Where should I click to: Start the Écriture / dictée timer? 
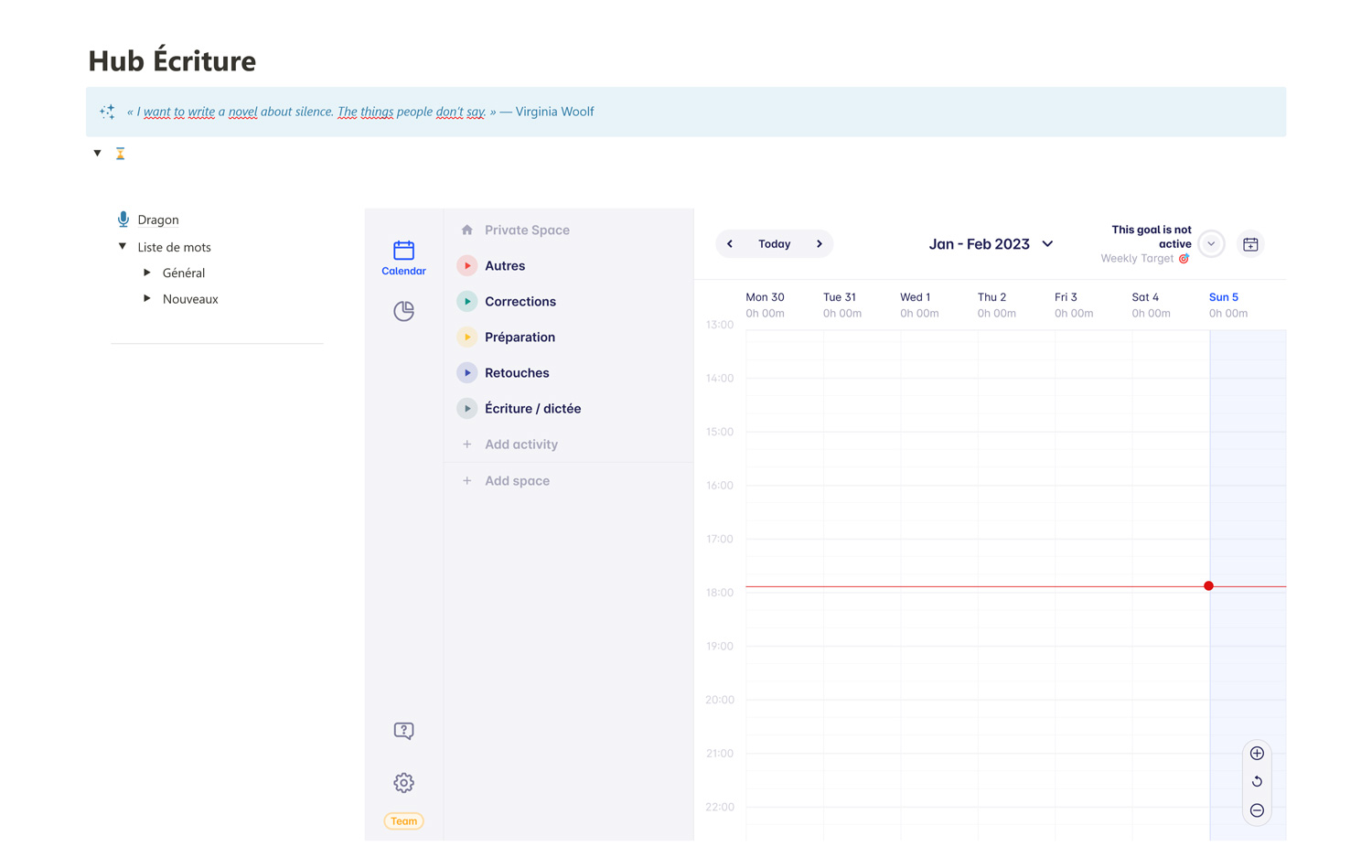click(x=466, y=409)
